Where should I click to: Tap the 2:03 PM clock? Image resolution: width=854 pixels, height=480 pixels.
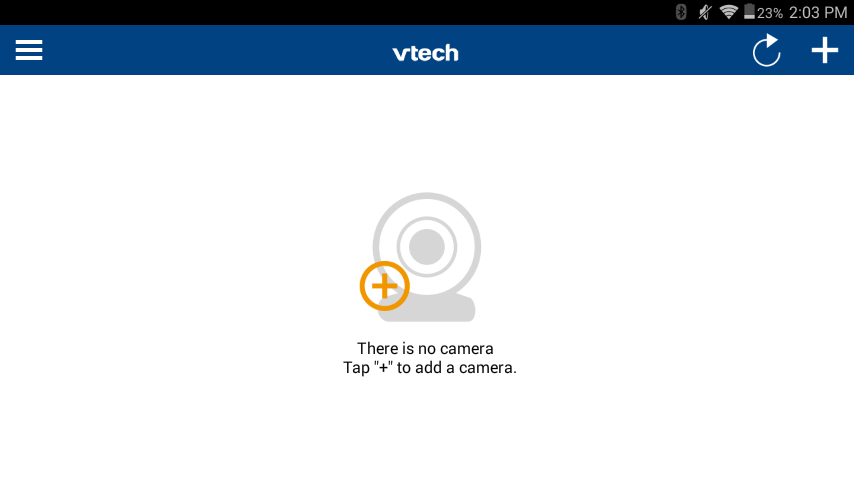[818, 13]
